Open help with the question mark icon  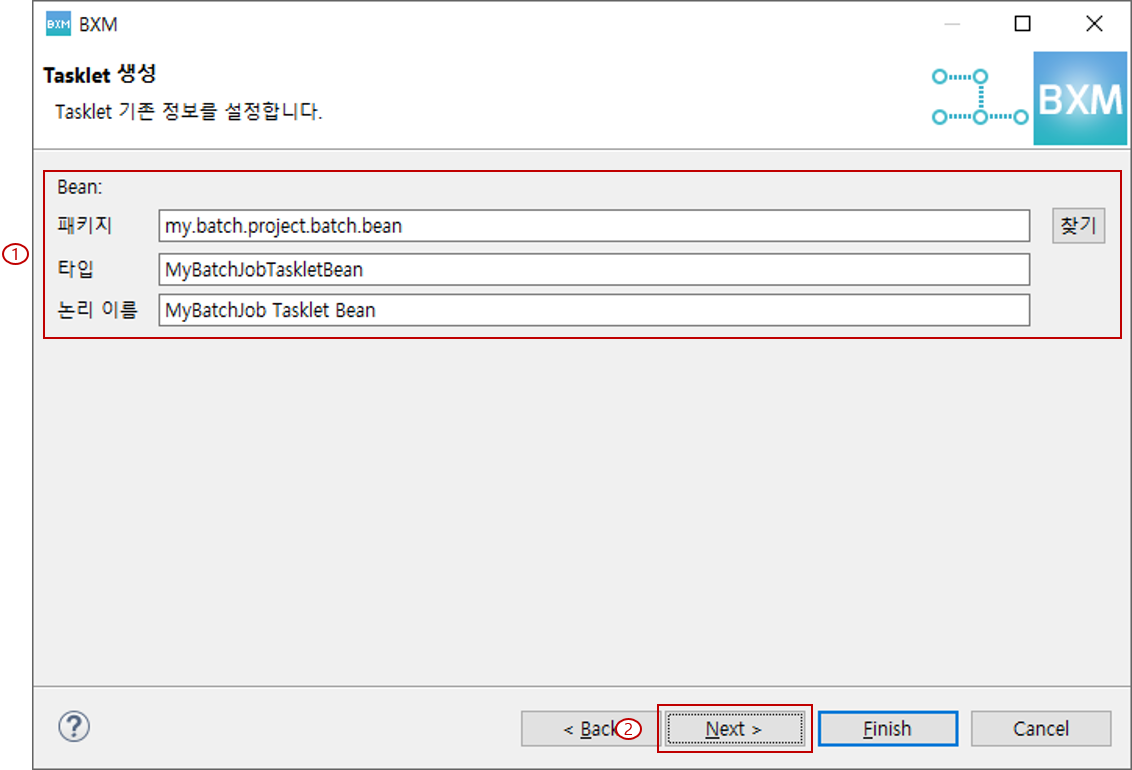click(x=75, y=727)
